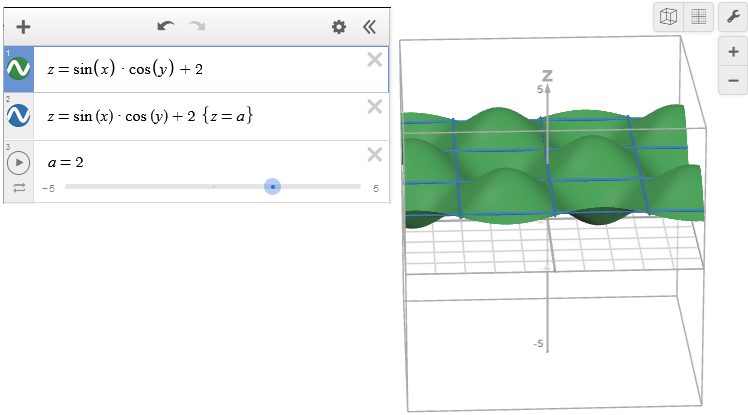748x415 pixels.
Task: Toggle visibility of blue expression 2
Action: 18,116
